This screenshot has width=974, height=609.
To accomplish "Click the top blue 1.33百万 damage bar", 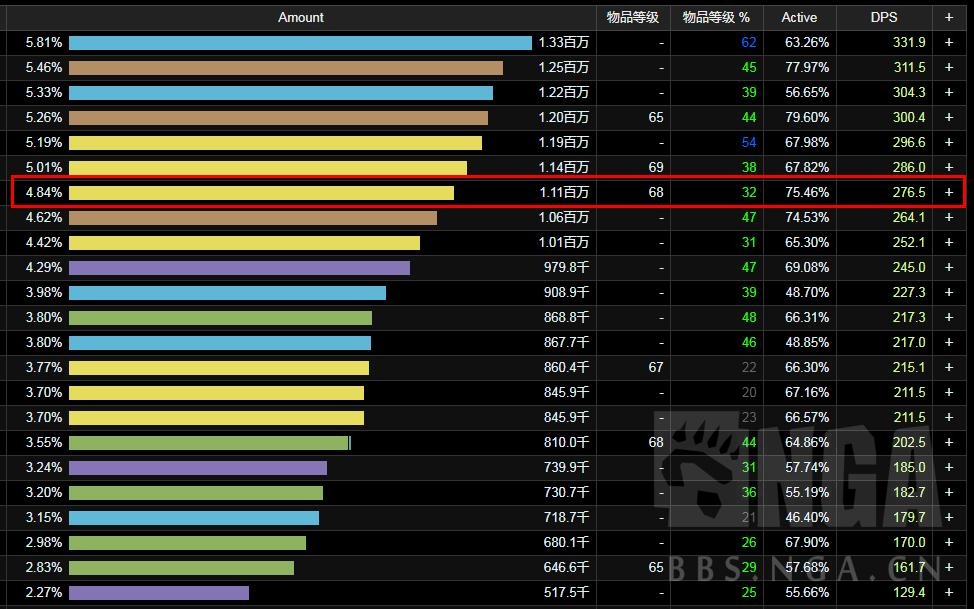I will click(x=300, y=43).
